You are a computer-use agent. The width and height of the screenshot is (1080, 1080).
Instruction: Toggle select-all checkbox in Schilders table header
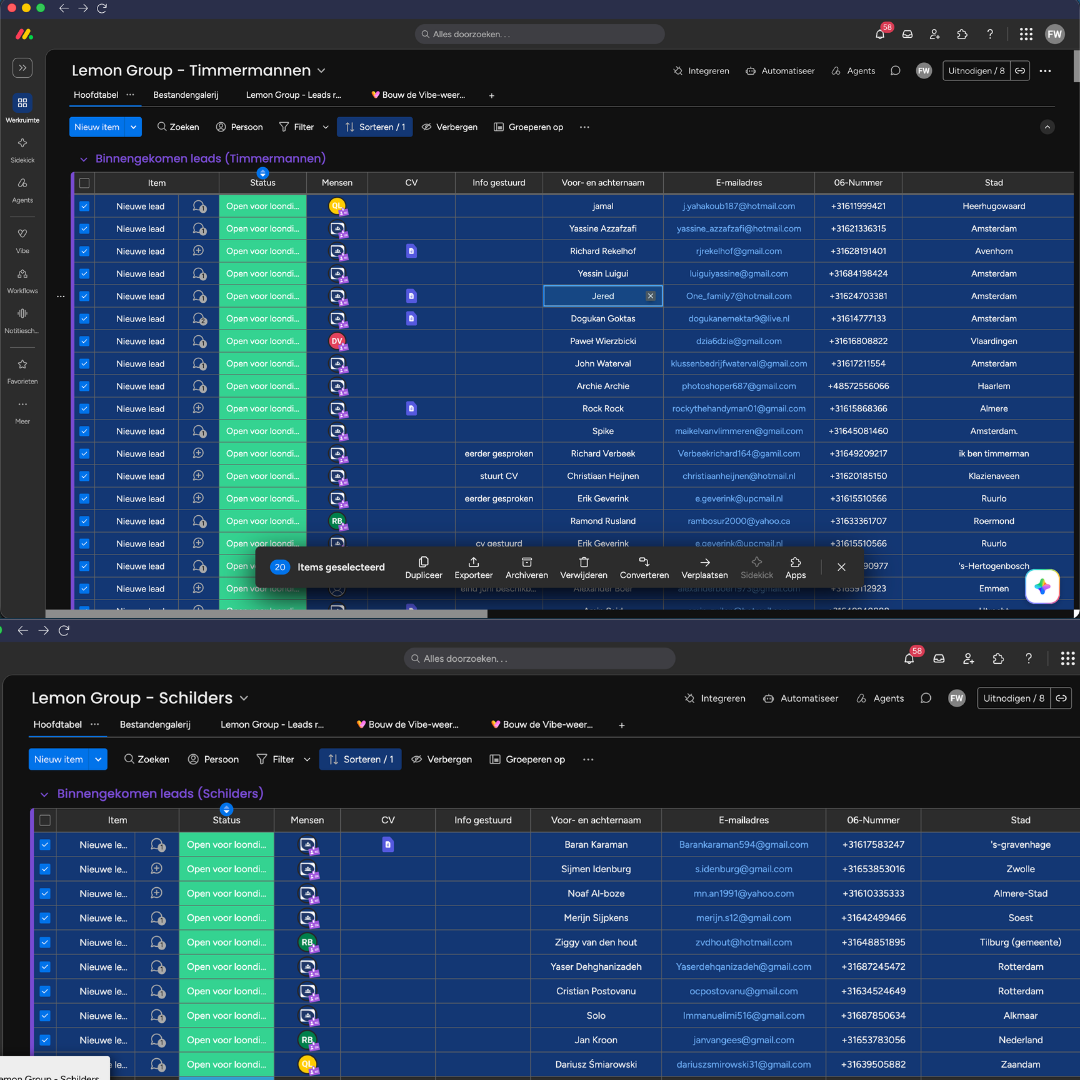point(45,820)
